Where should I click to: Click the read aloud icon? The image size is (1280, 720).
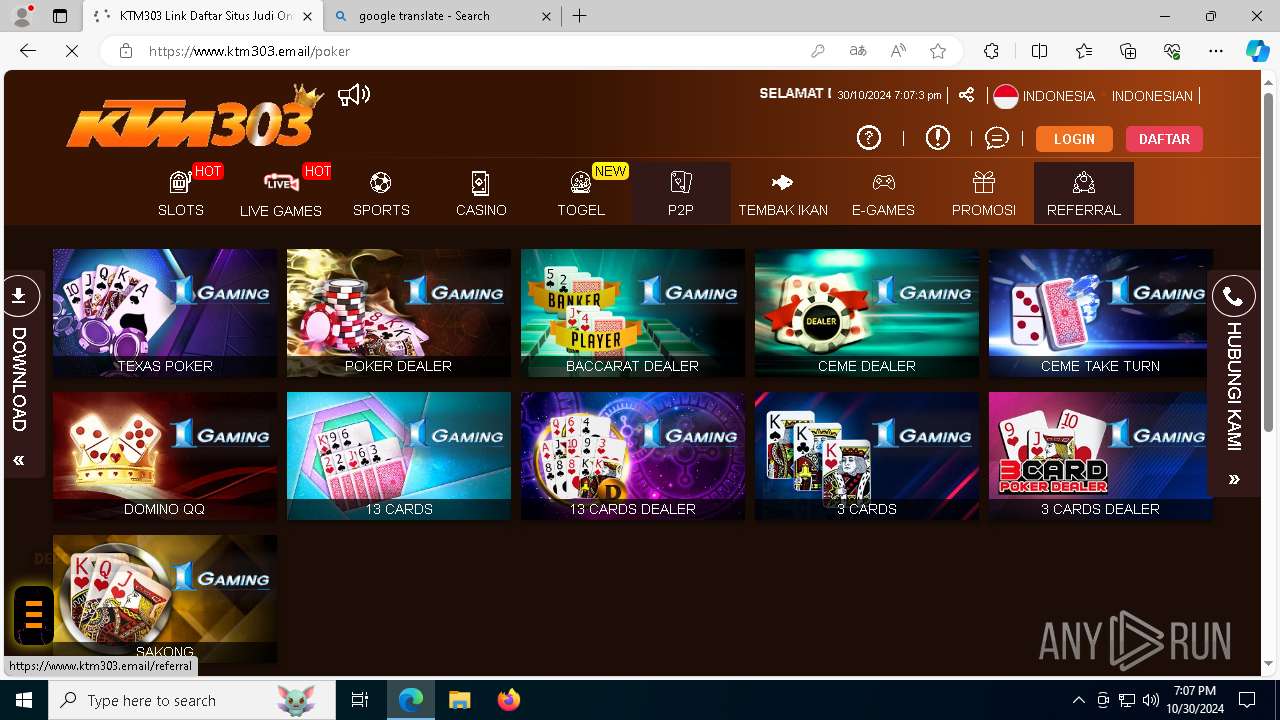898,51
